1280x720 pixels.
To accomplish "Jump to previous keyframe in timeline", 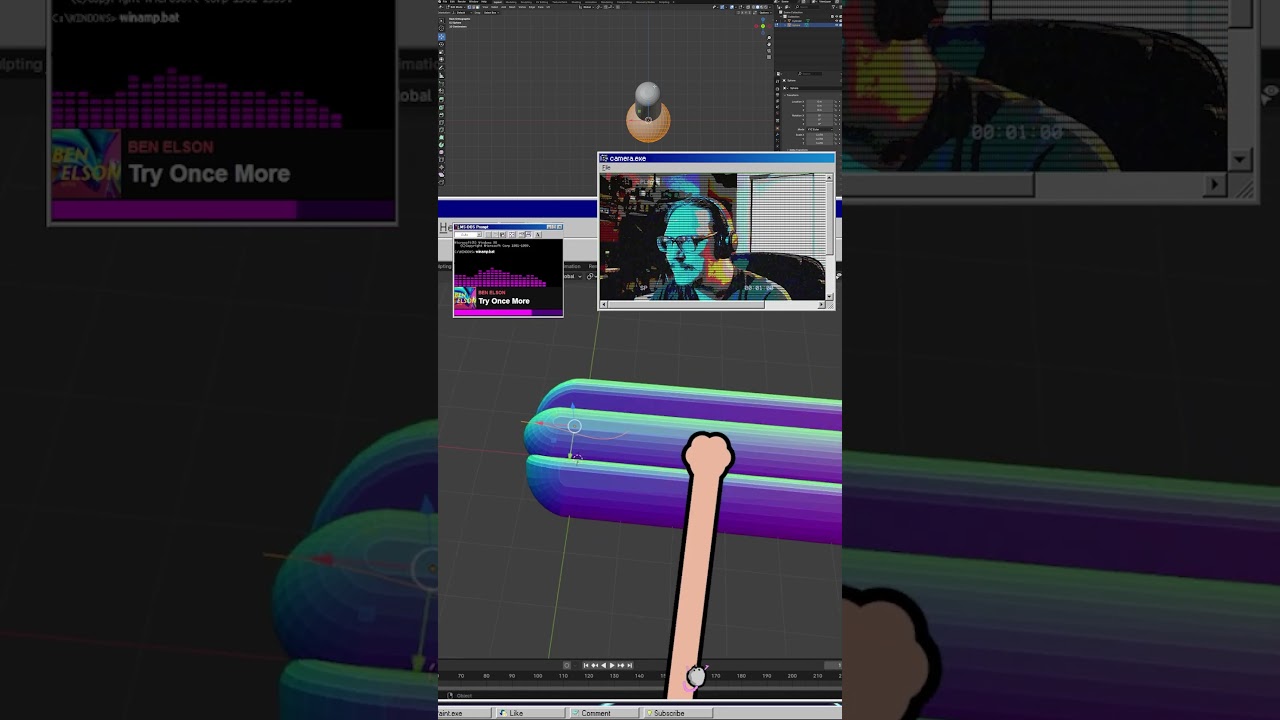I will (x=595, y=665).
